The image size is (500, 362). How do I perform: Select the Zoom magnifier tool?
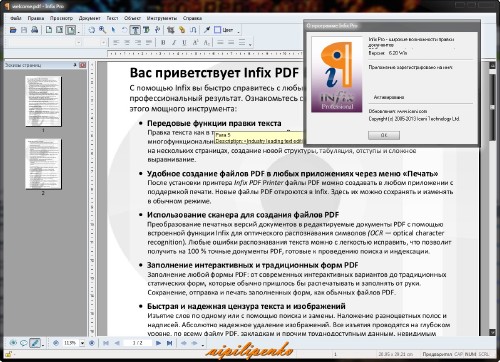102,30
